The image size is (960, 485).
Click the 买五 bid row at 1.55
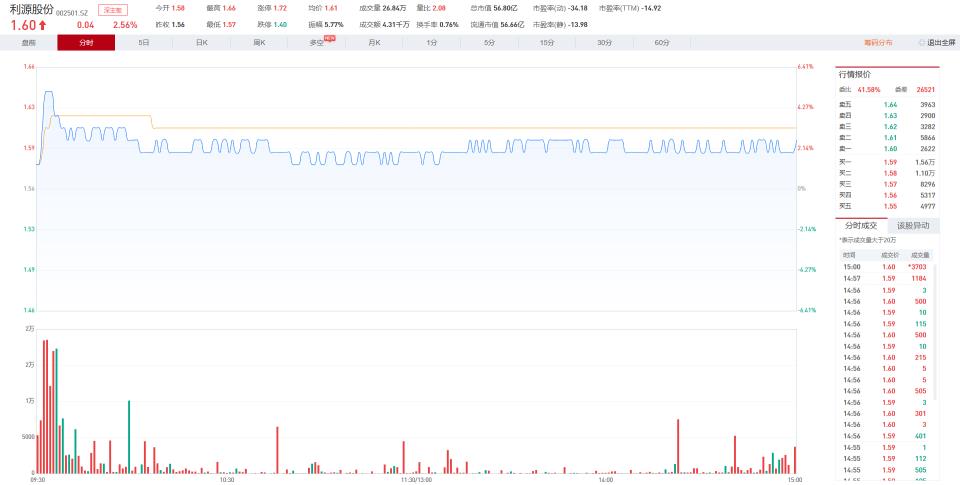[887, 206]
